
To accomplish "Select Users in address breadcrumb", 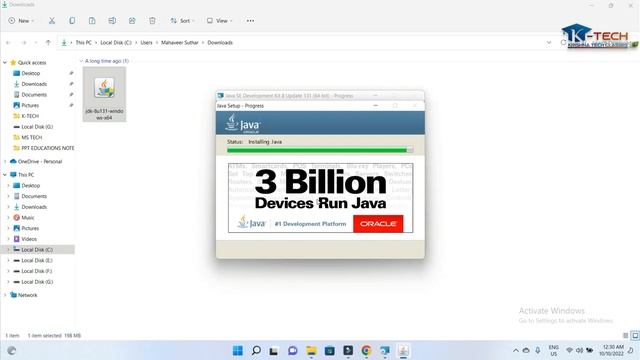I will click(x=147, y=42).
